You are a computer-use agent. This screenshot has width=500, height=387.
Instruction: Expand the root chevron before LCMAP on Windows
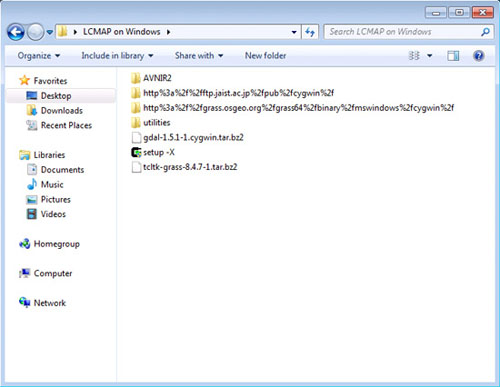[75, 32]
